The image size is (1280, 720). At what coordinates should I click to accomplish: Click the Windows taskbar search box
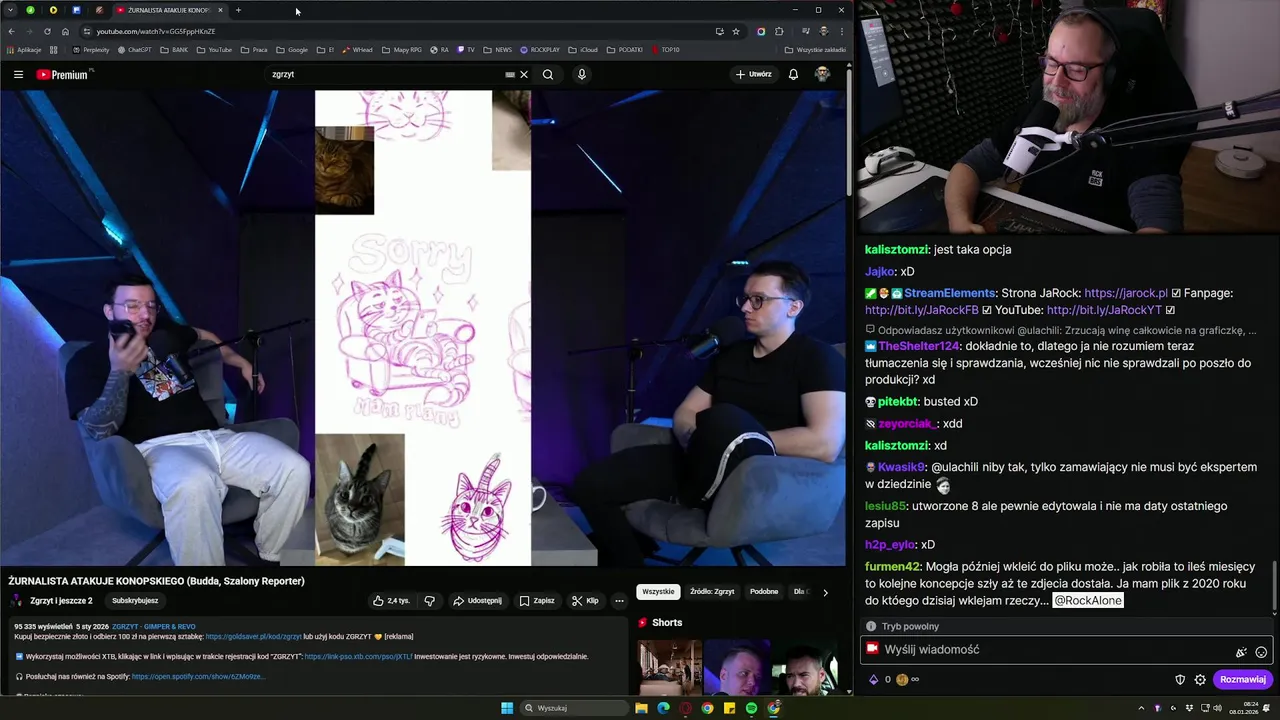tap(573, 708)
